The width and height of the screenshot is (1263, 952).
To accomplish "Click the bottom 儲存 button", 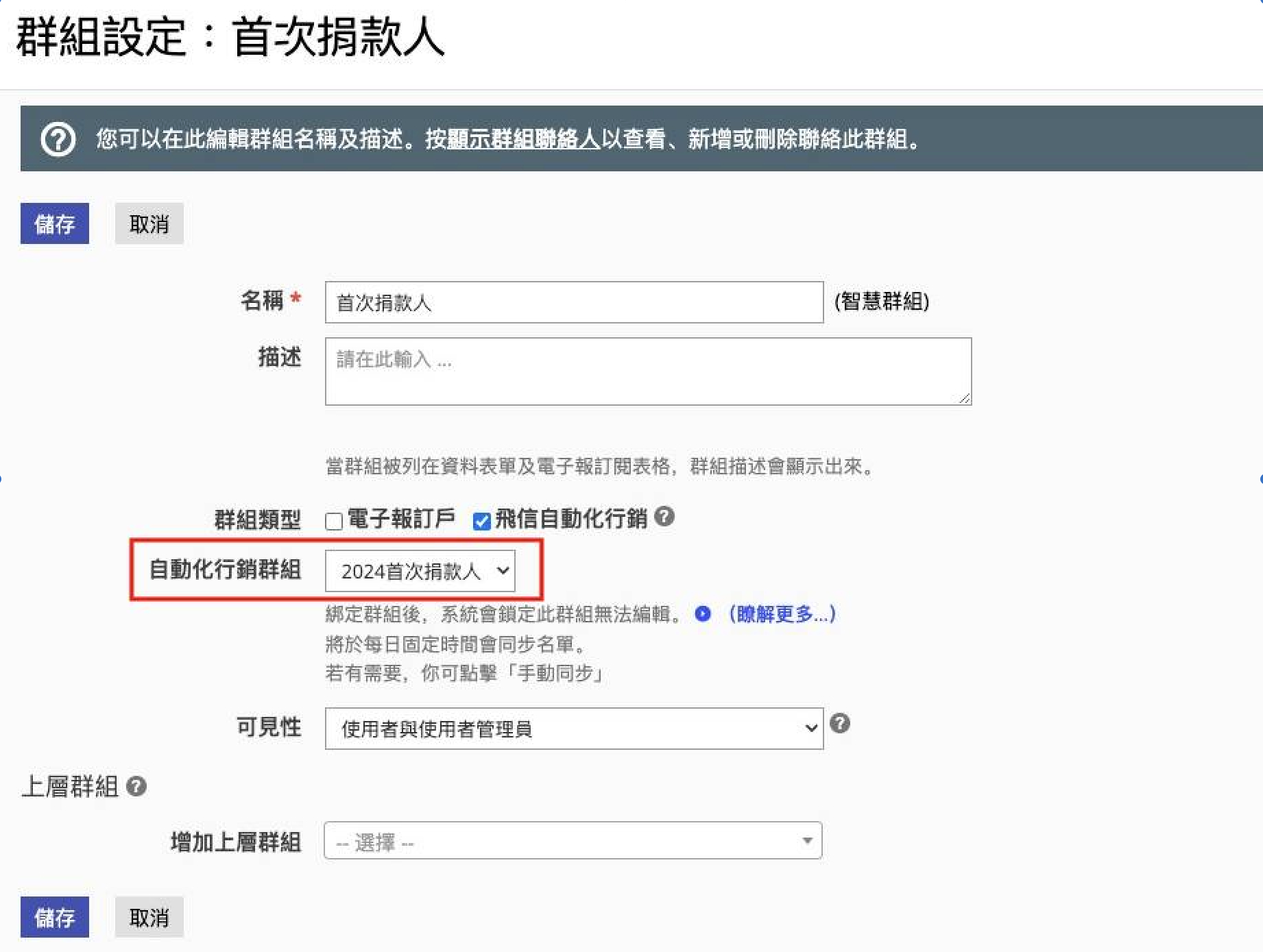I will coord(55,917).
